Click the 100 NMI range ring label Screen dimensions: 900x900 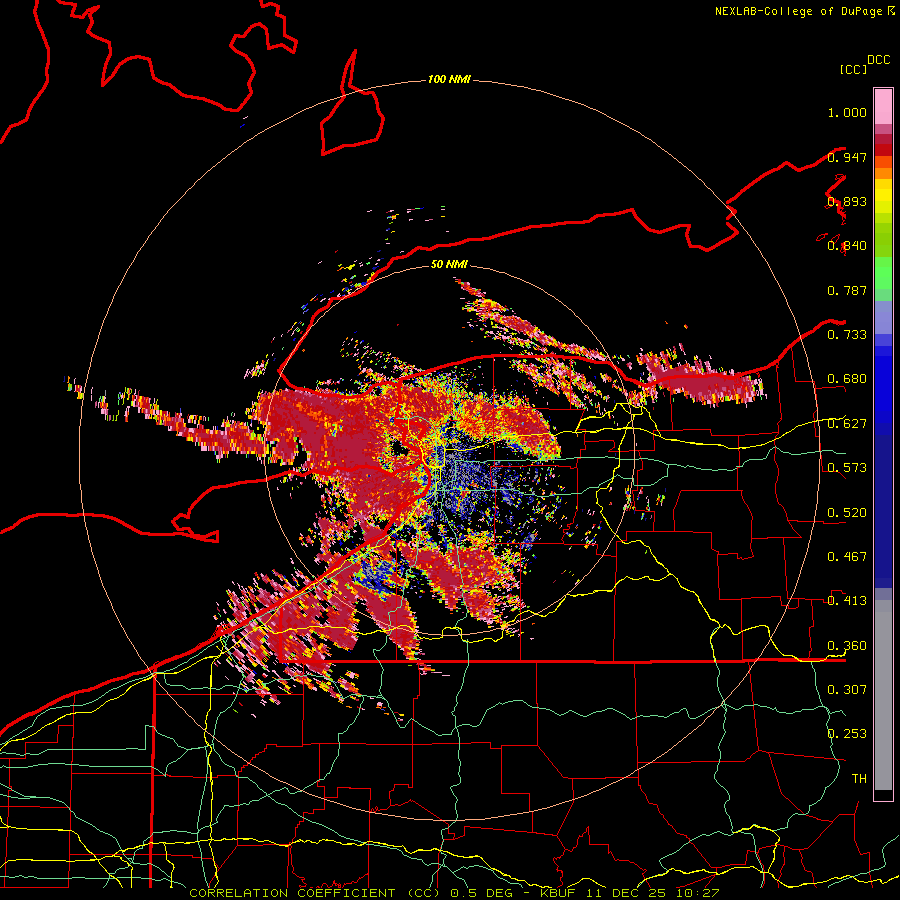point(449,79)
